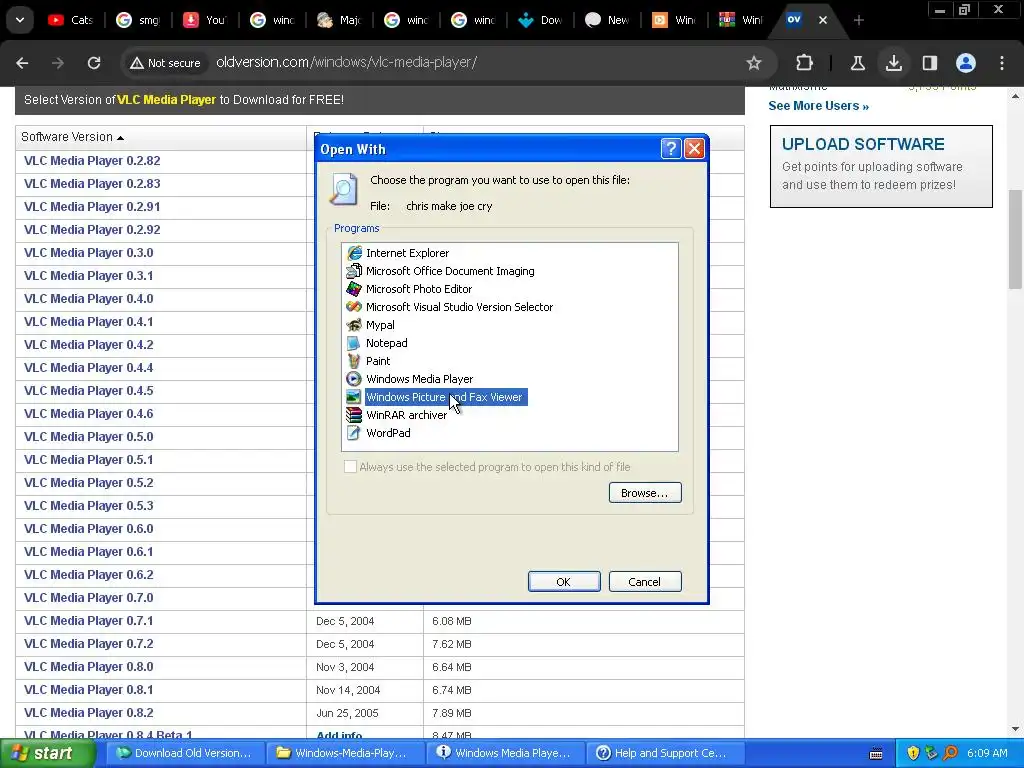This screenshot has width=1024, height=768.
Task: Click the Open With dialog help button
Action: pos(671,149)
